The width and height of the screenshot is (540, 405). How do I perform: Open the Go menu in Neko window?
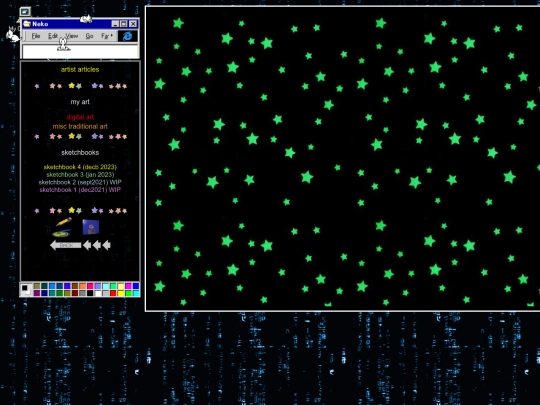tap(90, 36)
